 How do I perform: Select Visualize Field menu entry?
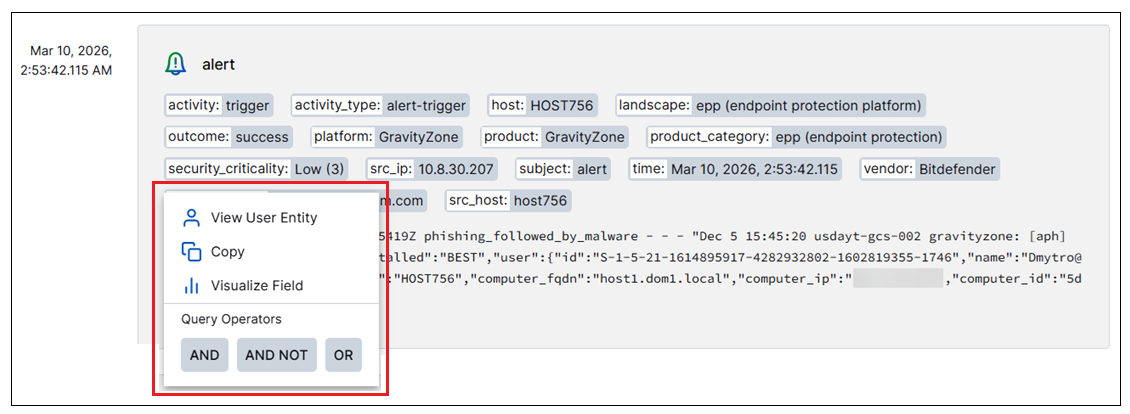tap(271, 286)
